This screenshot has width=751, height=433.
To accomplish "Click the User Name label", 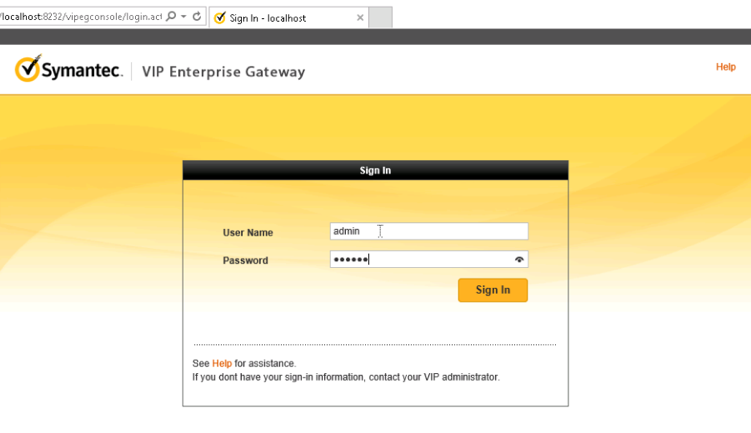I will (x=248, y=232).
